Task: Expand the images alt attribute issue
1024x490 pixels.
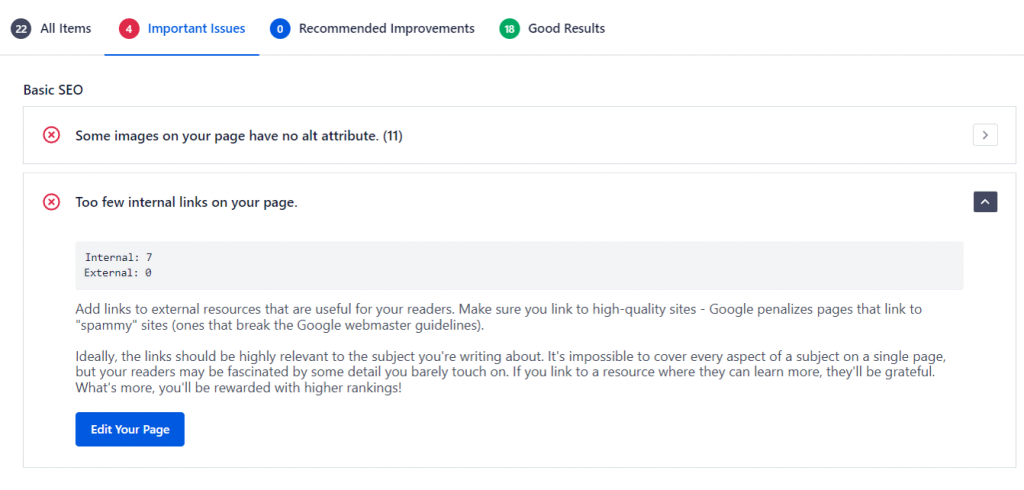Action: tap(985, 135)
